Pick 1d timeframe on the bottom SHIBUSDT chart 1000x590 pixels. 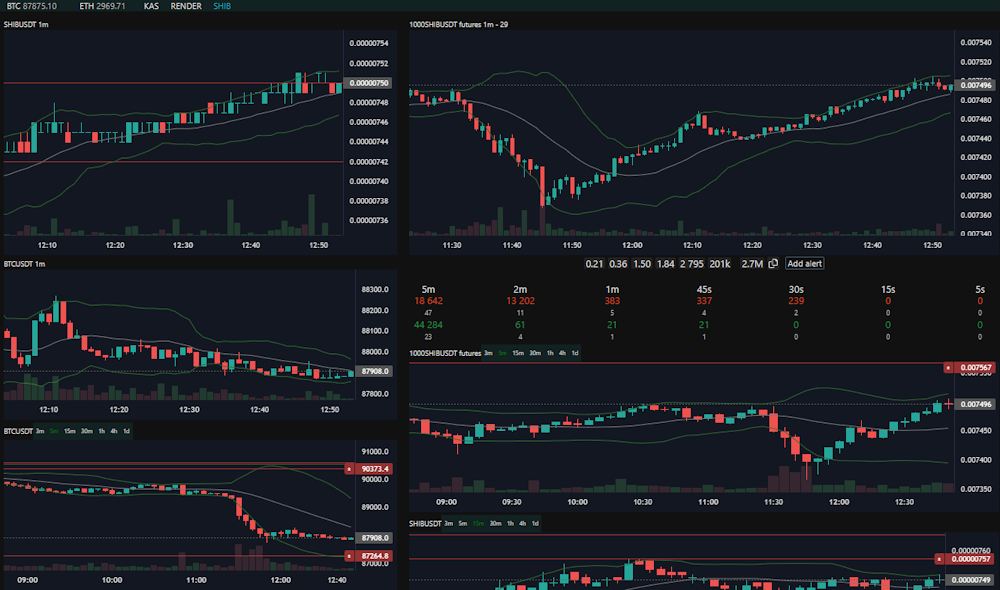535,524
